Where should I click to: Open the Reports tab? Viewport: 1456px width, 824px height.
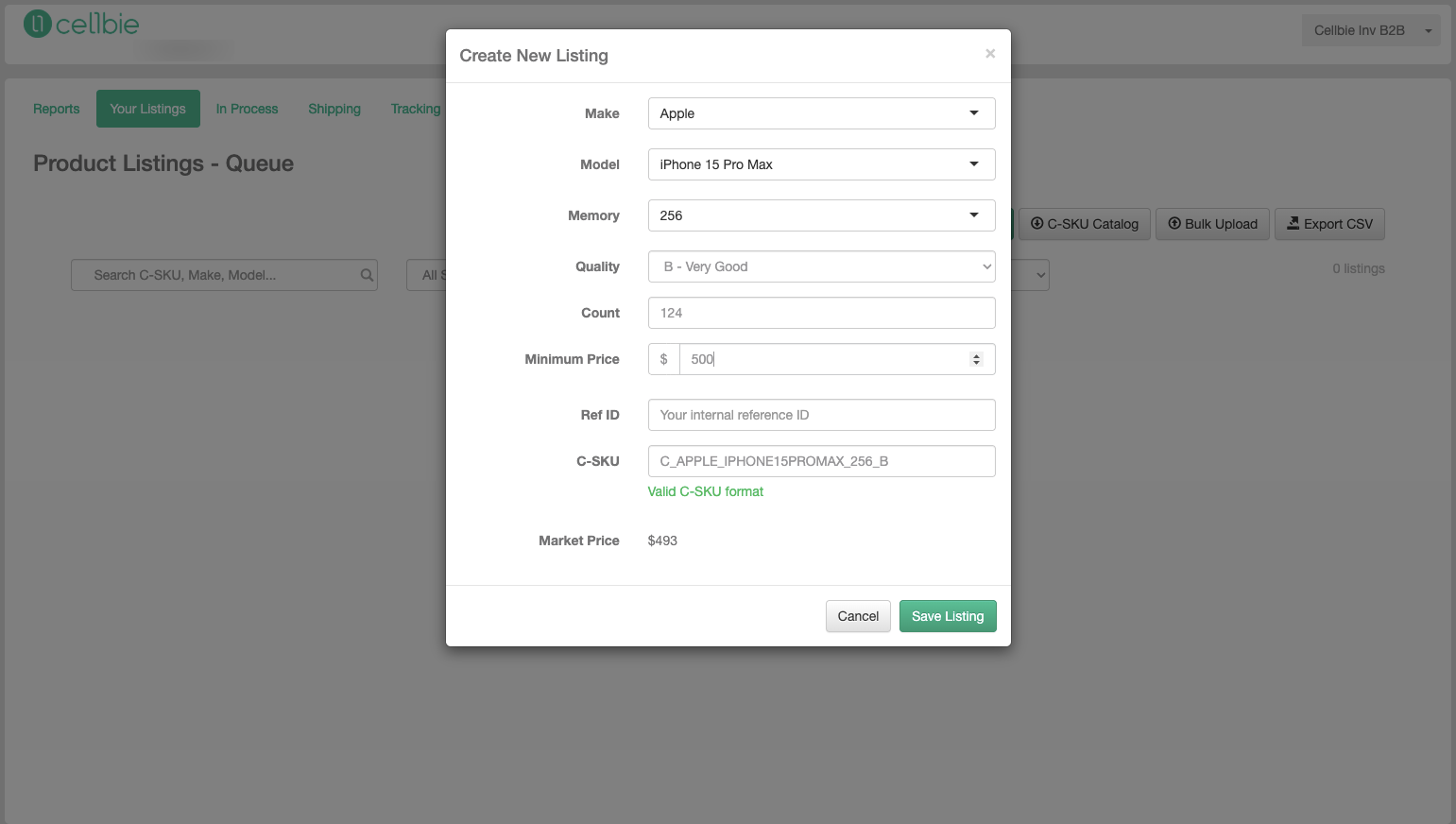57,109
